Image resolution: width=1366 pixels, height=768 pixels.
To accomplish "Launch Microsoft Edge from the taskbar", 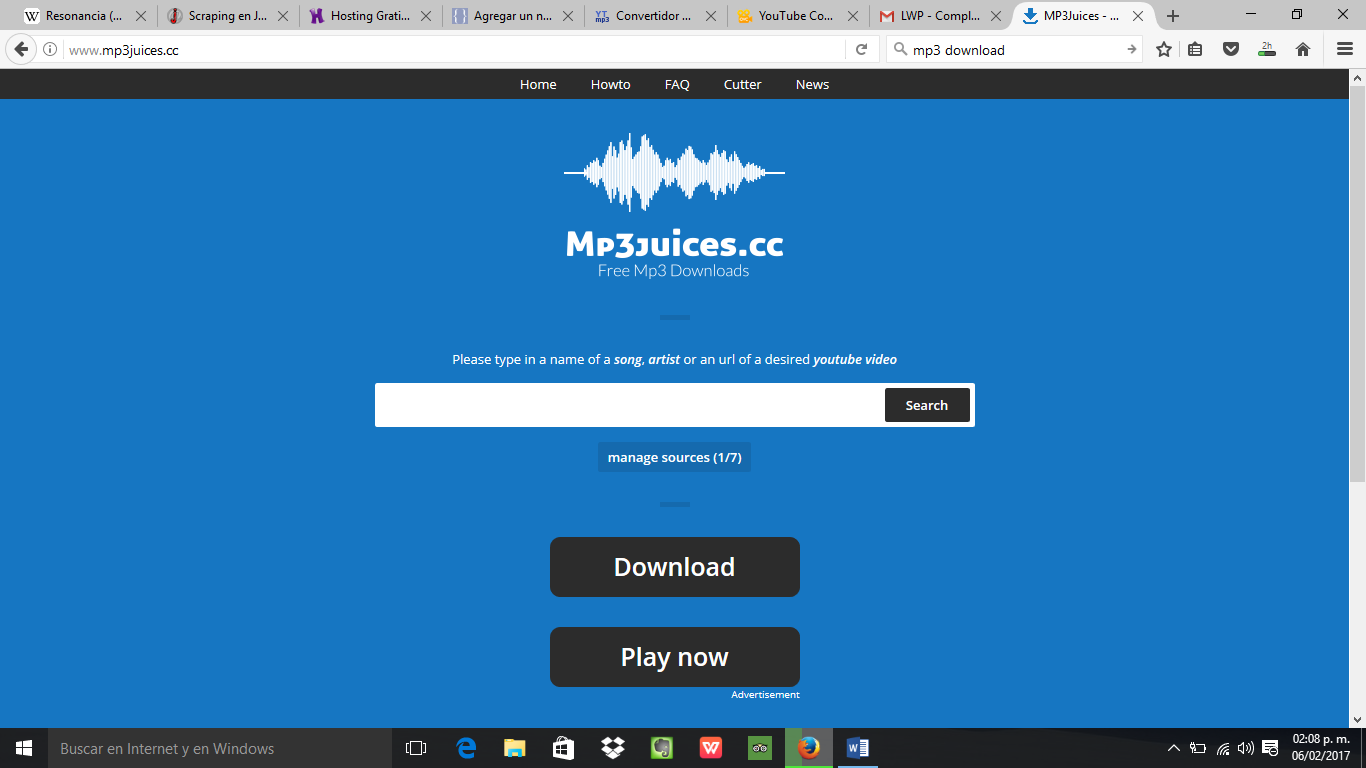I will (x=465, y=748).
